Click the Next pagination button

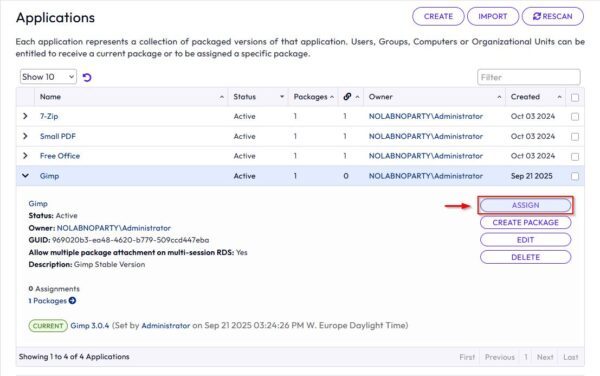(x=545, y=357)
